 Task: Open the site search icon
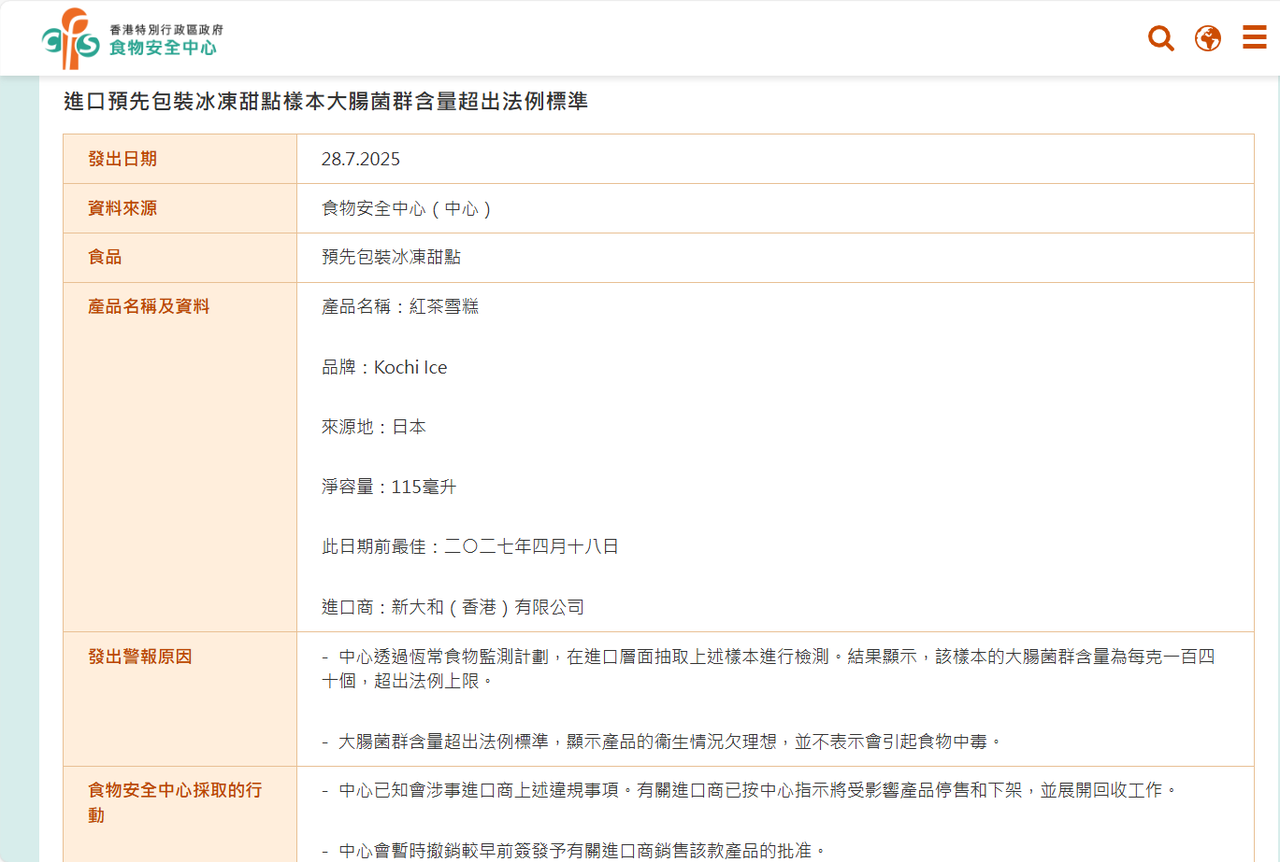[x=1160, y=39]
